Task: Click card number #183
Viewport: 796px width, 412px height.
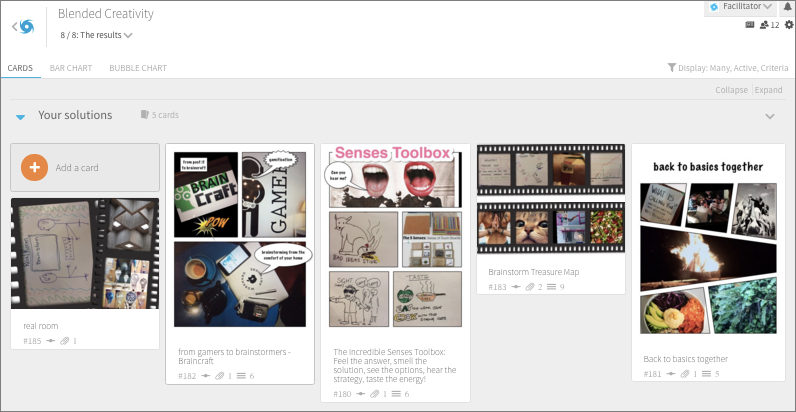Action: [x=498, y=287]
